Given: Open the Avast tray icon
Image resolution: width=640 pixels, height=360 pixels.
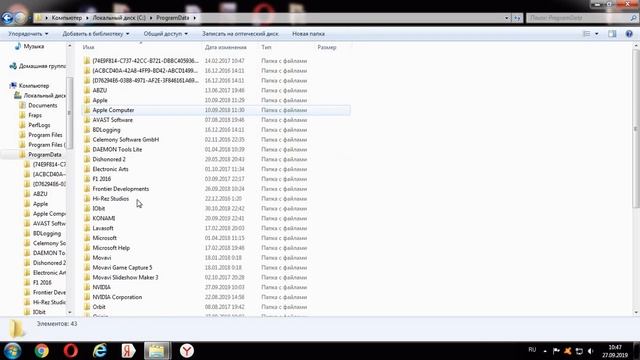Looking at the screenshot, I should [x=567, y=351].
